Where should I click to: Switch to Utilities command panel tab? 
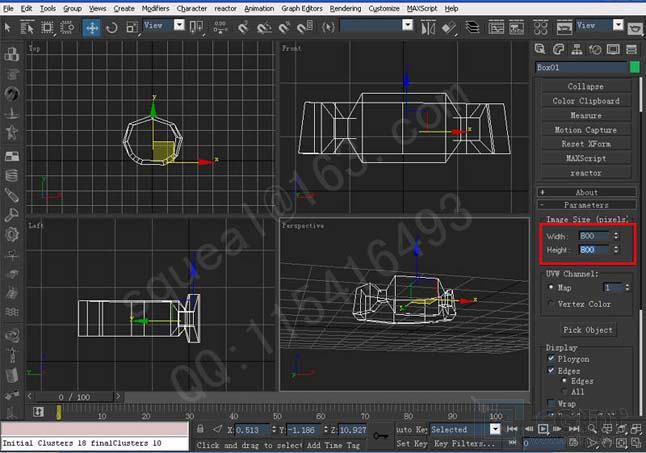click(631, 49)
